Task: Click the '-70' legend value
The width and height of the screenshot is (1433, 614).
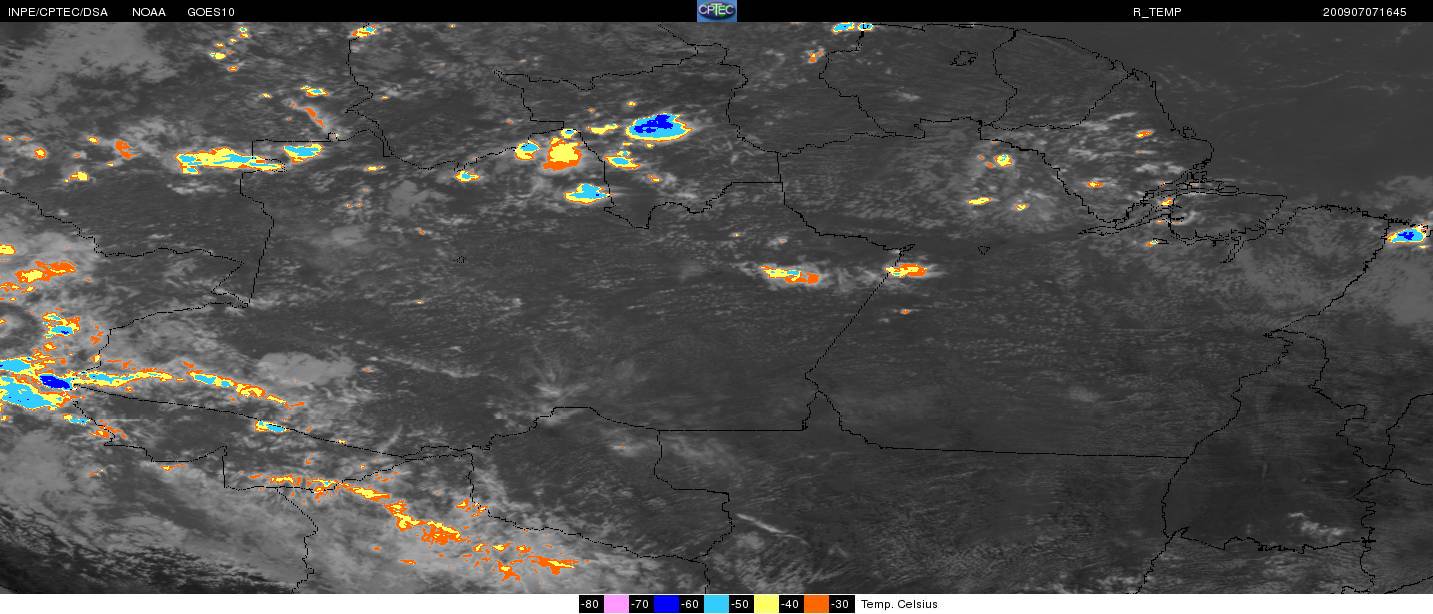Action: 640,604
